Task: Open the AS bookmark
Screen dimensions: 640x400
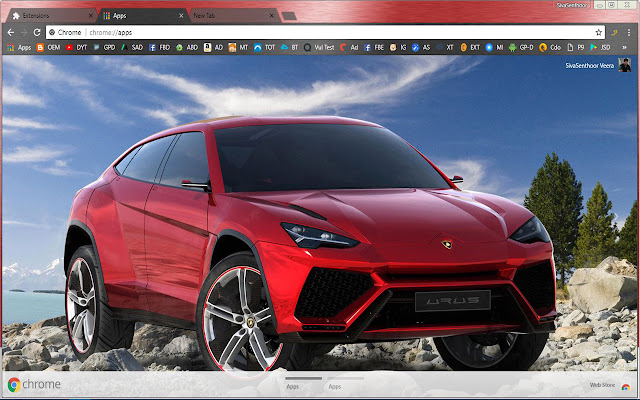Action: (x=421, y=47)
